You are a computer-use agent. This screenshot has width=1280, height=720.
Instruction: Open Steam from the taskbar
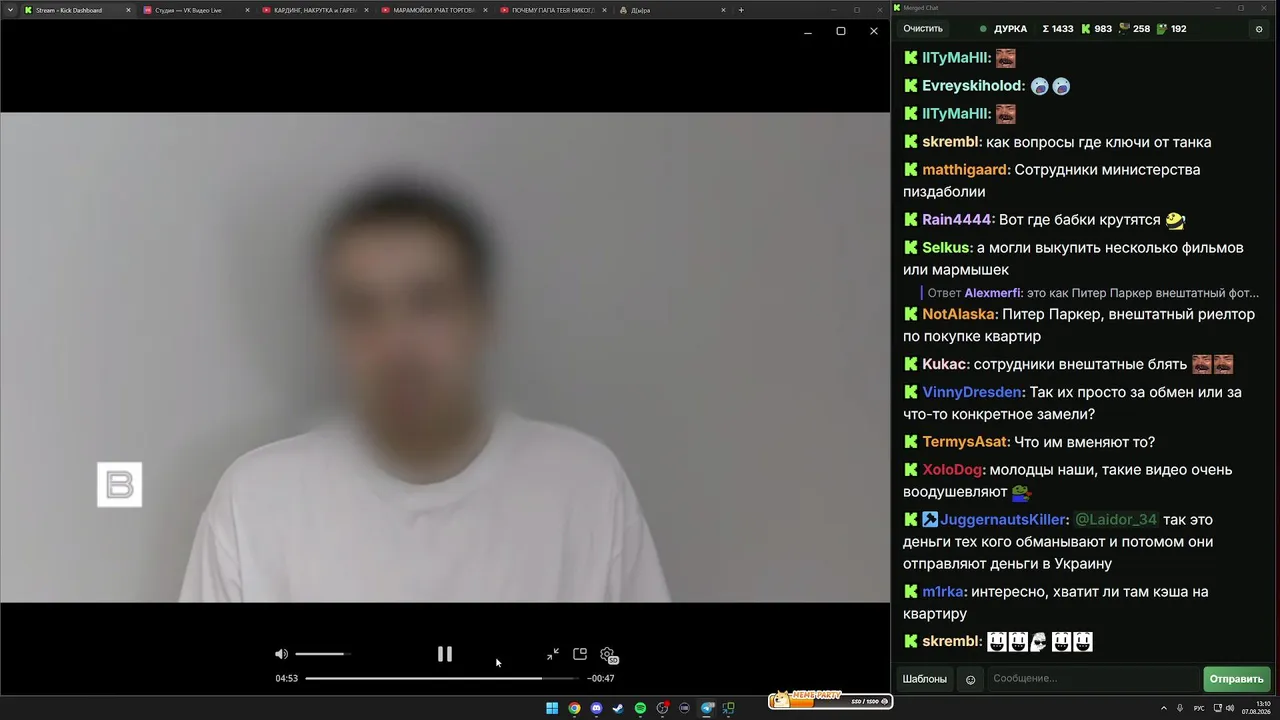(618, 708)
